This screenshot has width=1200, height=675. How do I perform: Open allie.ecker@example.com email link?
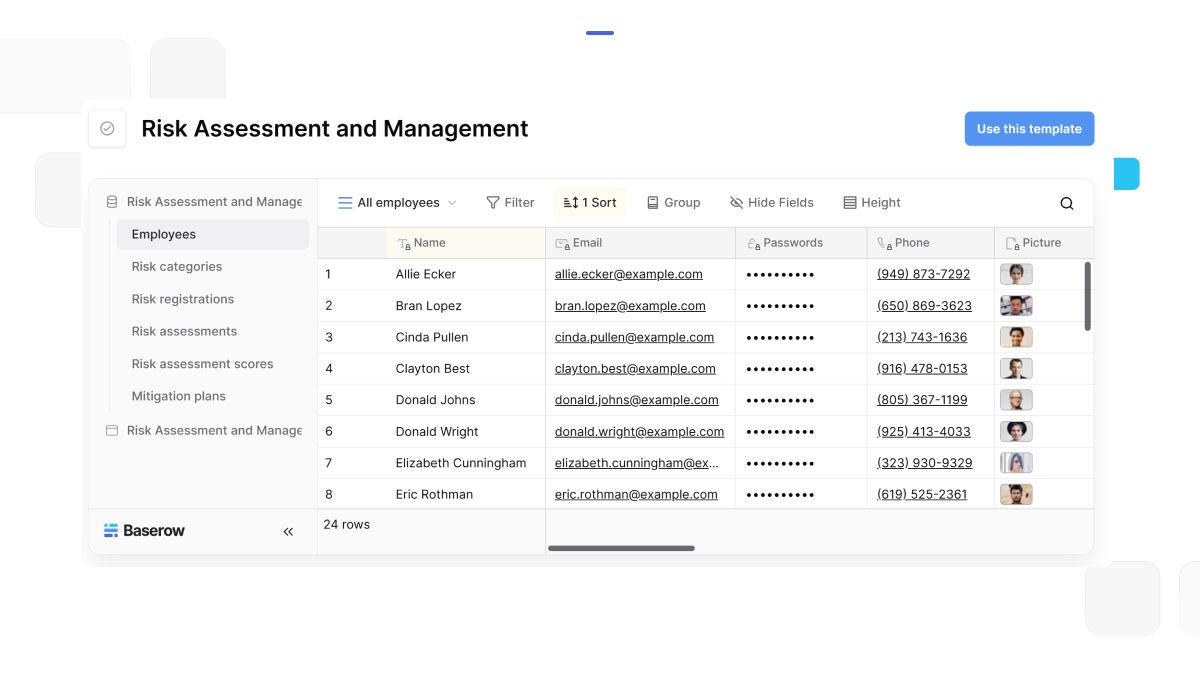tap(628, 274)
